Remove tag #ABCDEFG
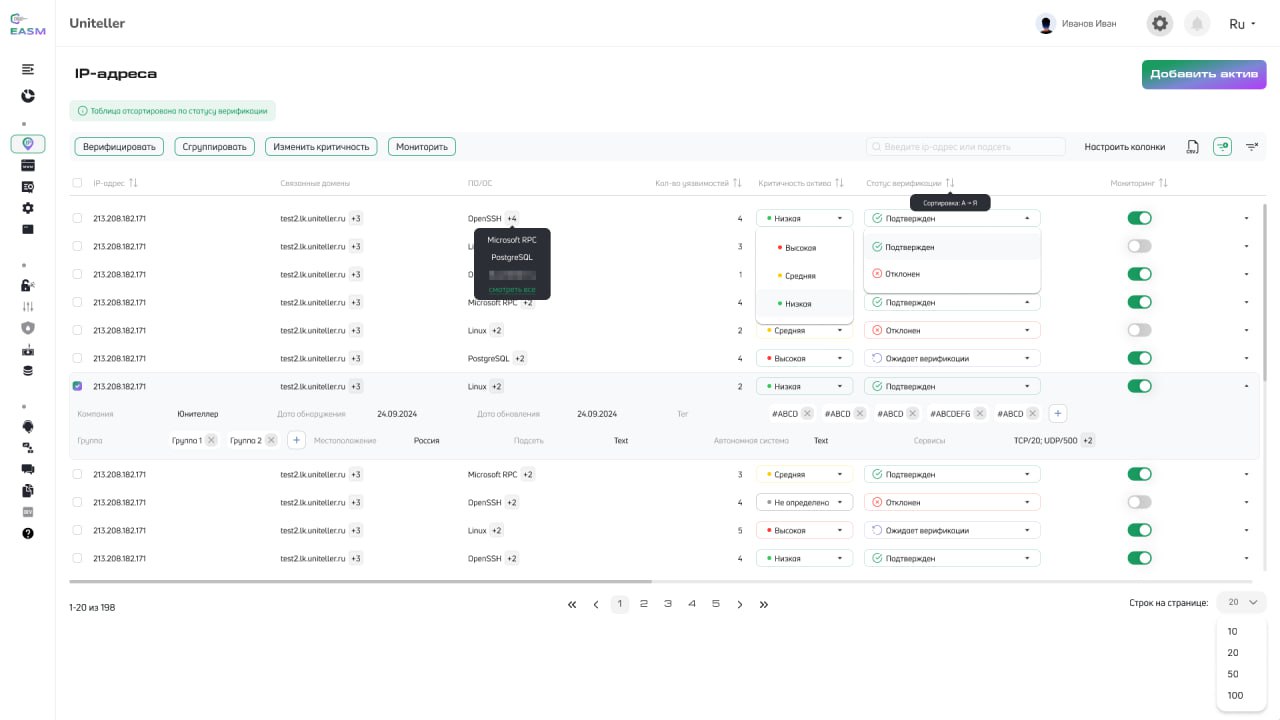Screen dimensions: 1280x720 click(x=980, y=414)
